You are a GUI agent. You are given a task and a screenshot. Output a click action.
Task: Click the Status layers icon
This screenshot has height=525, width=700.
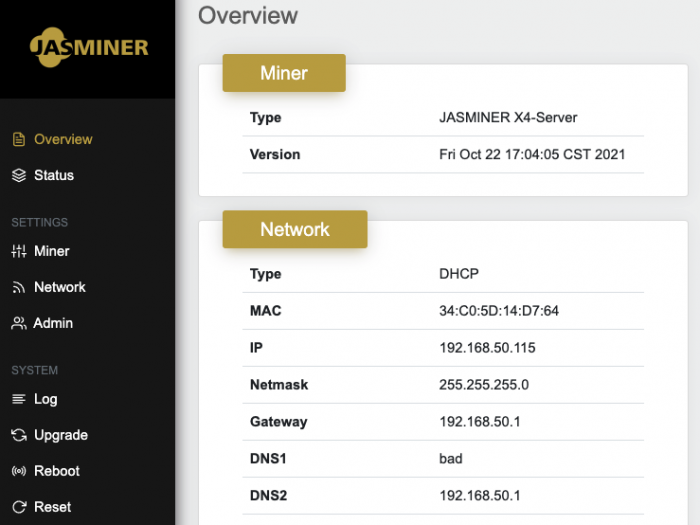pyautogui.click(x=19, y=175)
